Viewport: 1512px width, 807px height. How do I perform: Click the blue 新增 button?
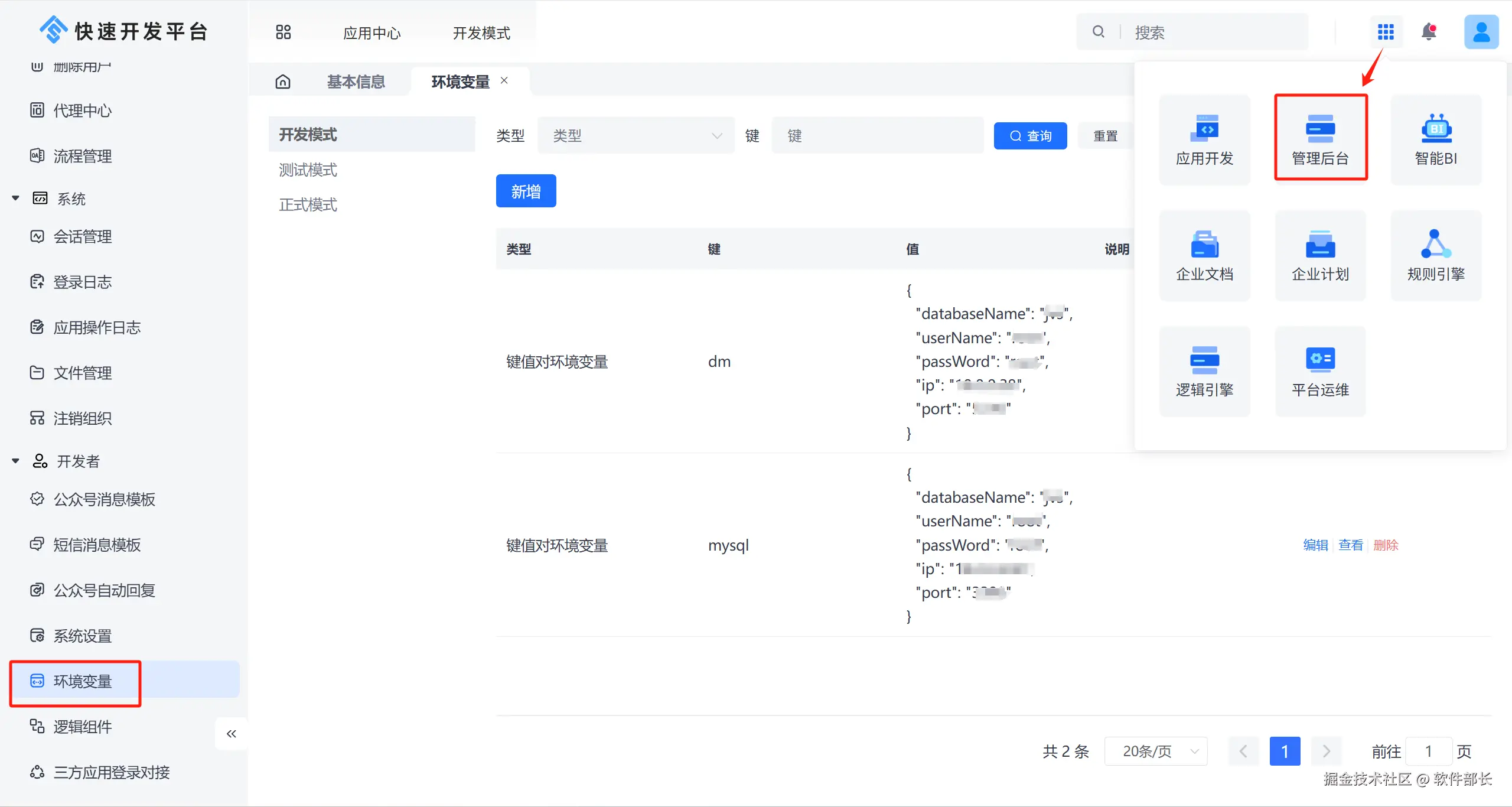tap(526, 191)
